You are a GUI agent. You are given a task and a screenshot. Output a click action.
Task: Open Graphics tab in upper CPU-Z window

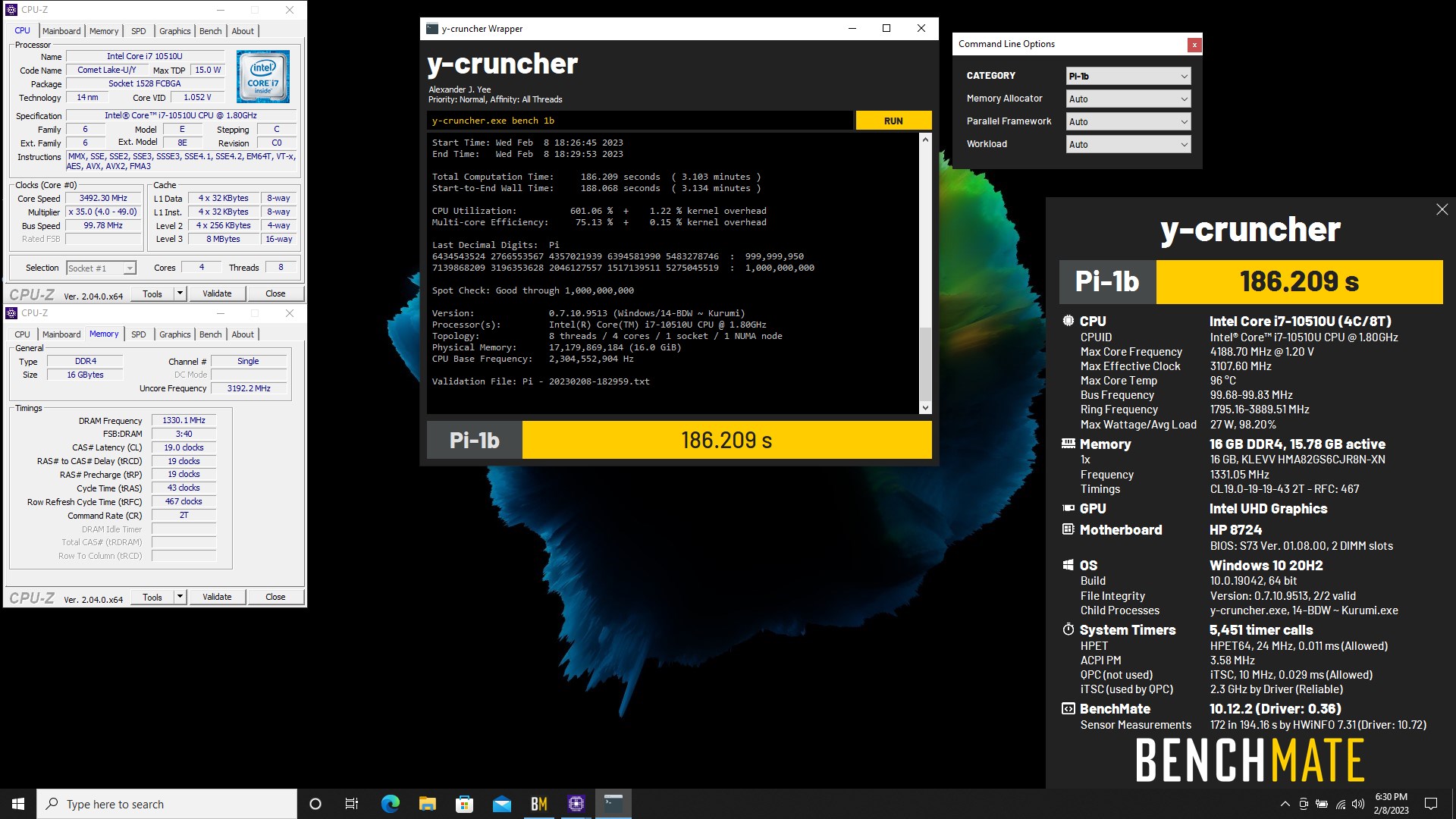(174, 31)
